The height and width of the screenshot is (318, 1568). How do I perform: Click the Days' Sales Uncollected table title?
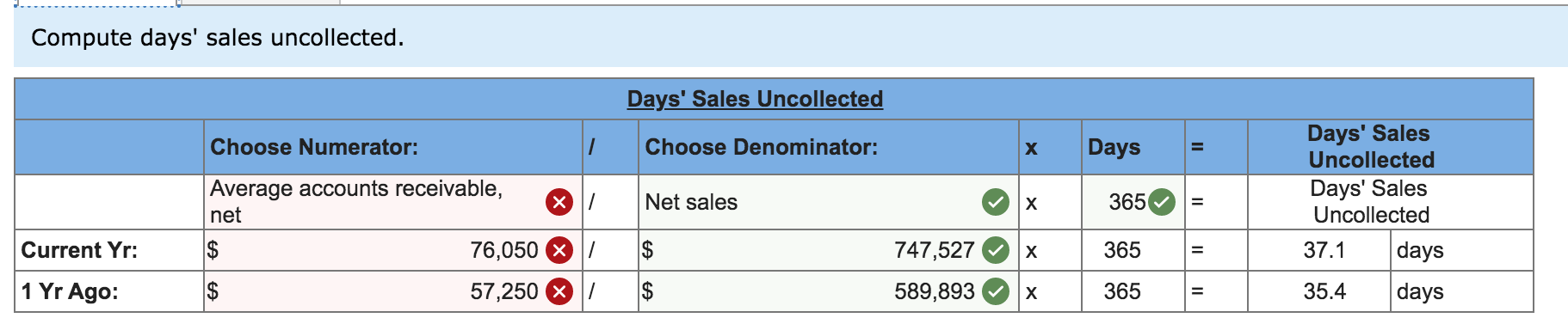pyautogui.click(x=755, y=99)
